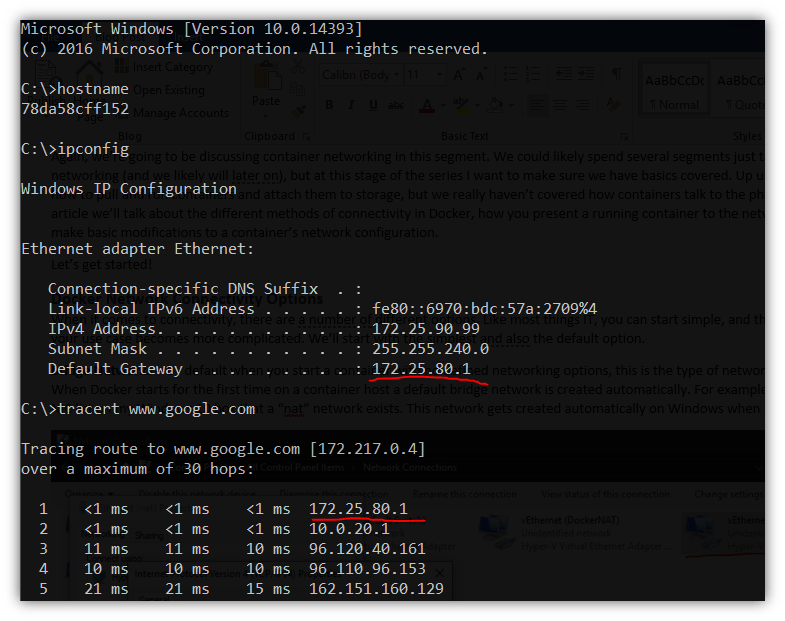Click Diagnose this connection

pos(334,494)
